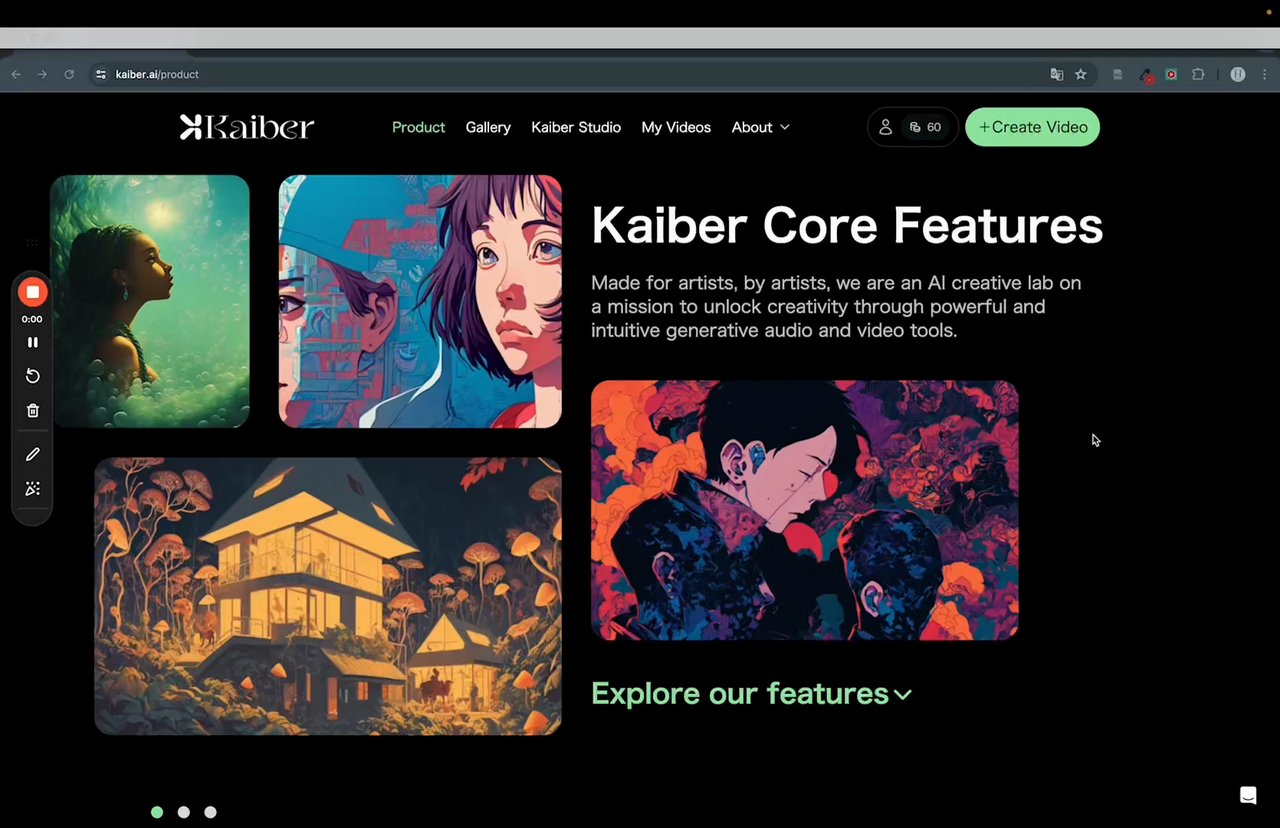Stop the screen recording with the red button
Image resolution: width=1280 pixels, height=828 pixels.
(x=32, y=292)
